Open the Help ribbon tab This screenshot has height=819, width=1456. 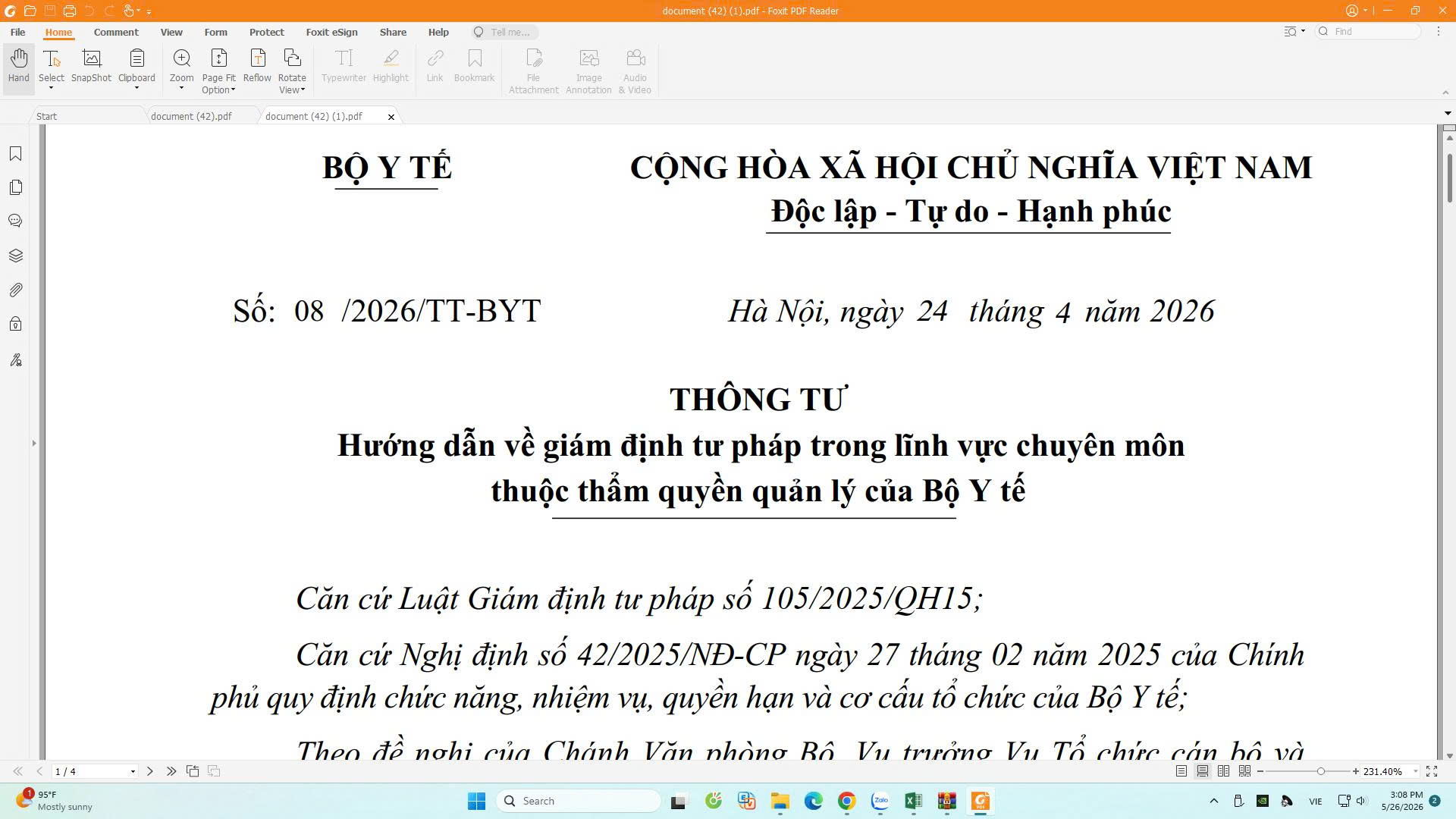point(438,32)
